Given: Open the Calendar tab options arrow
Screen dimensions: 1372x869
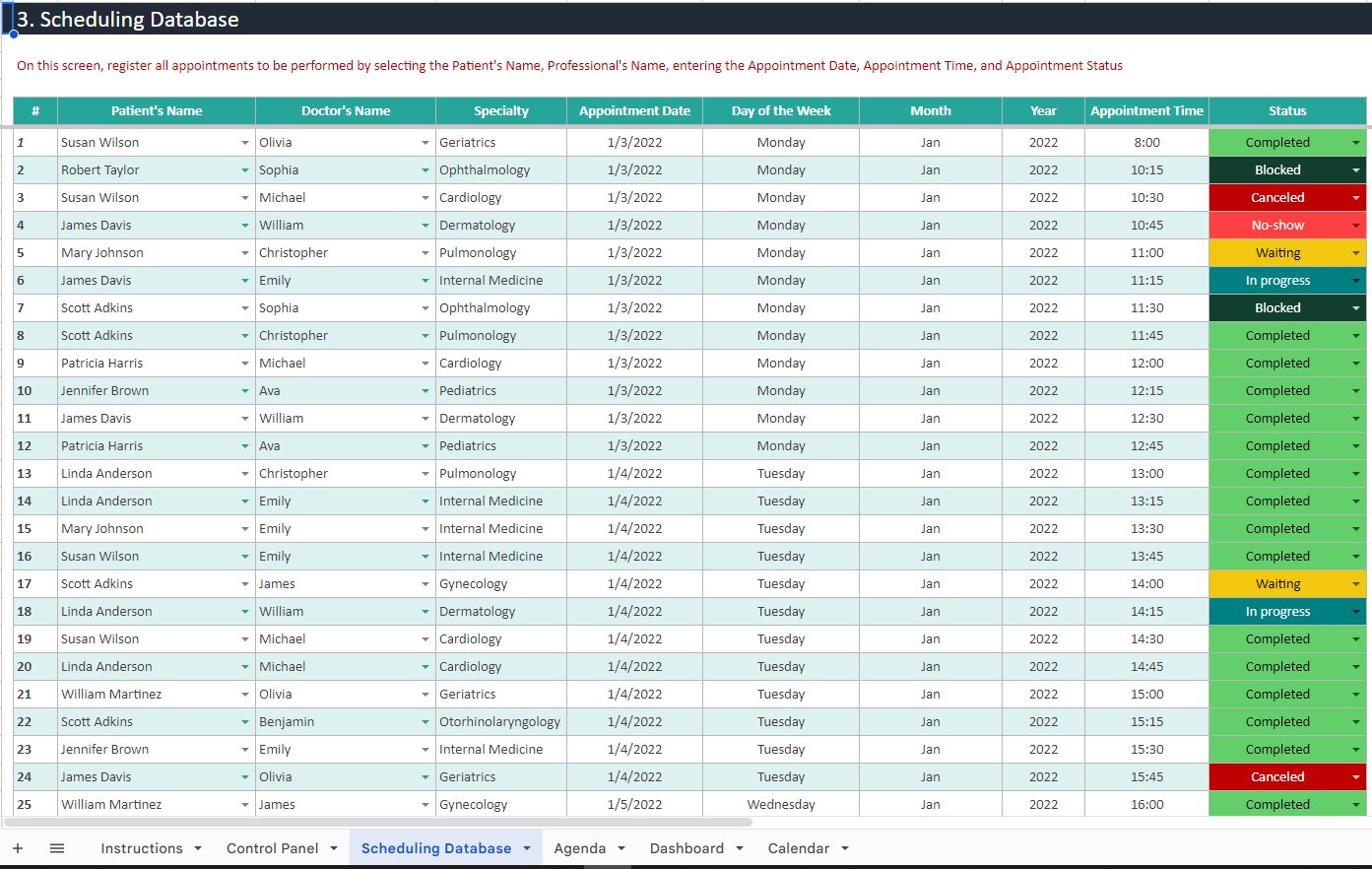Looking at the screenshot, I should (x=845, y=848).
